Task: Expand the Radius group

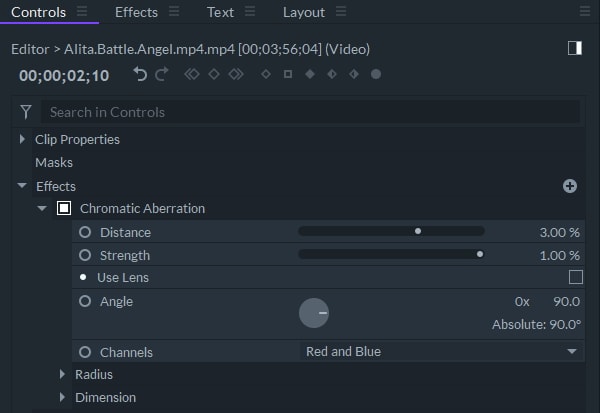Action: tap(63, 374)
